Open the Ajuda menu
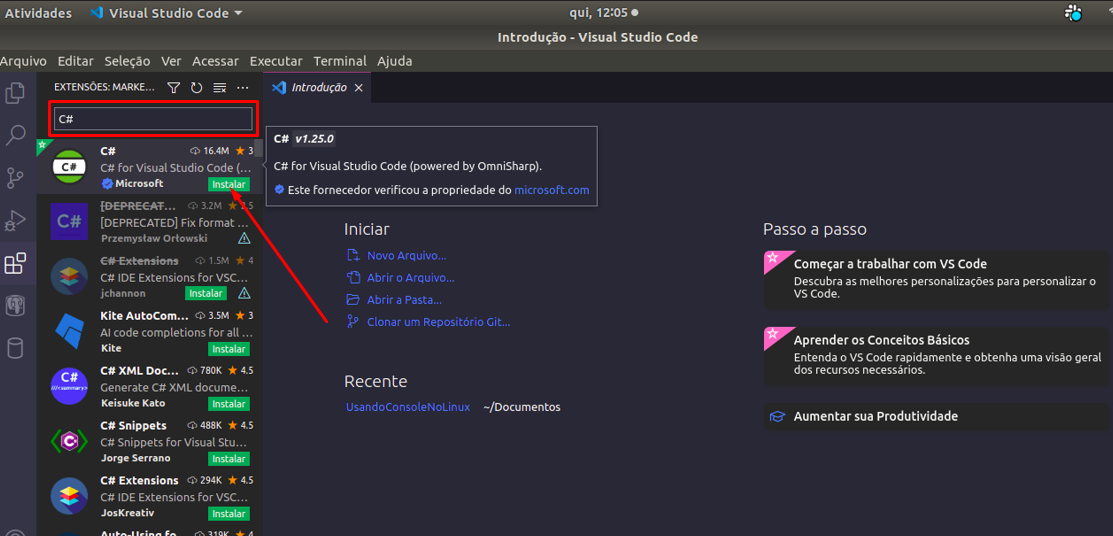Image resolution: width=1113 pixels, height=536 pixels. [395, 61]
